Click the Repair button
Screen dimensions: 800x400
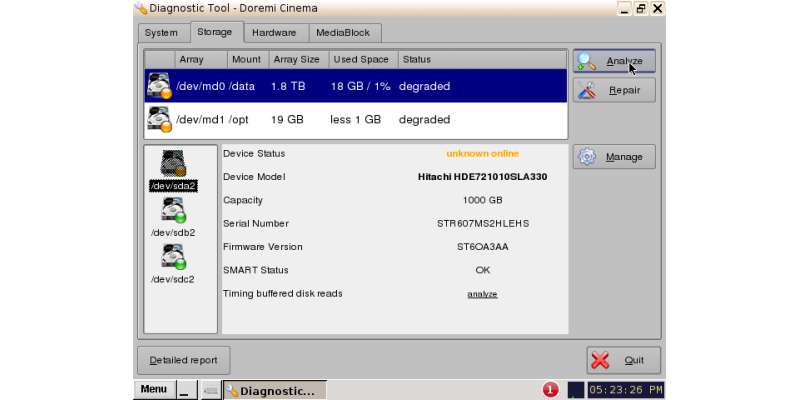(614, 90)
